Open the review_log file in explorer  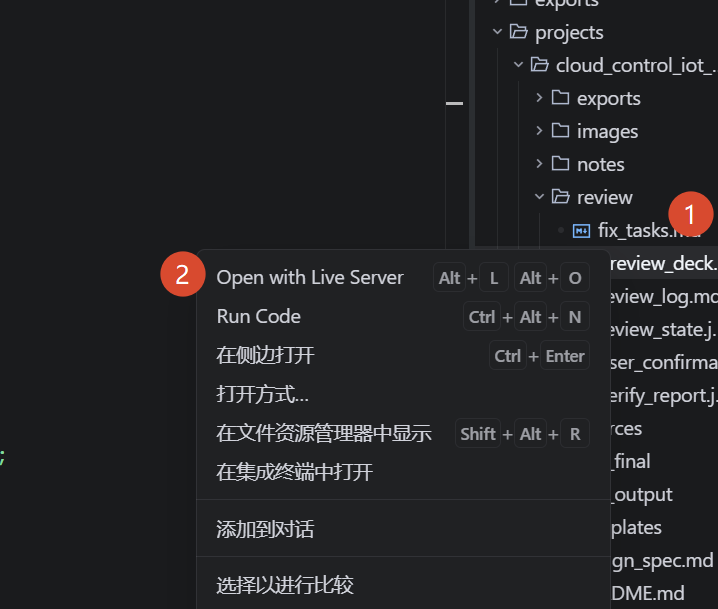[x=662, y=296]
